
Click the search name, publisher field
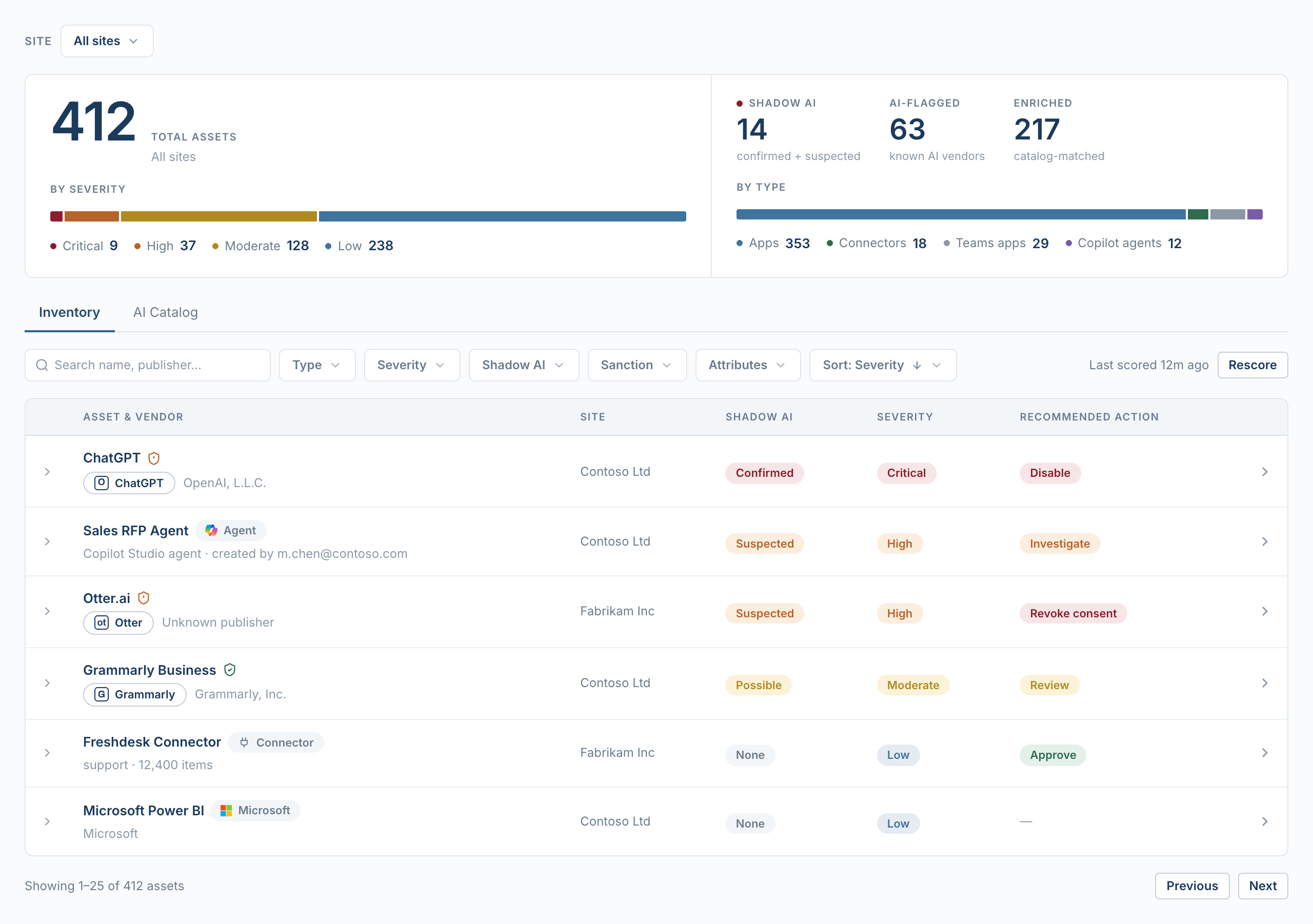pyautogui.click(x=148, y=365)
